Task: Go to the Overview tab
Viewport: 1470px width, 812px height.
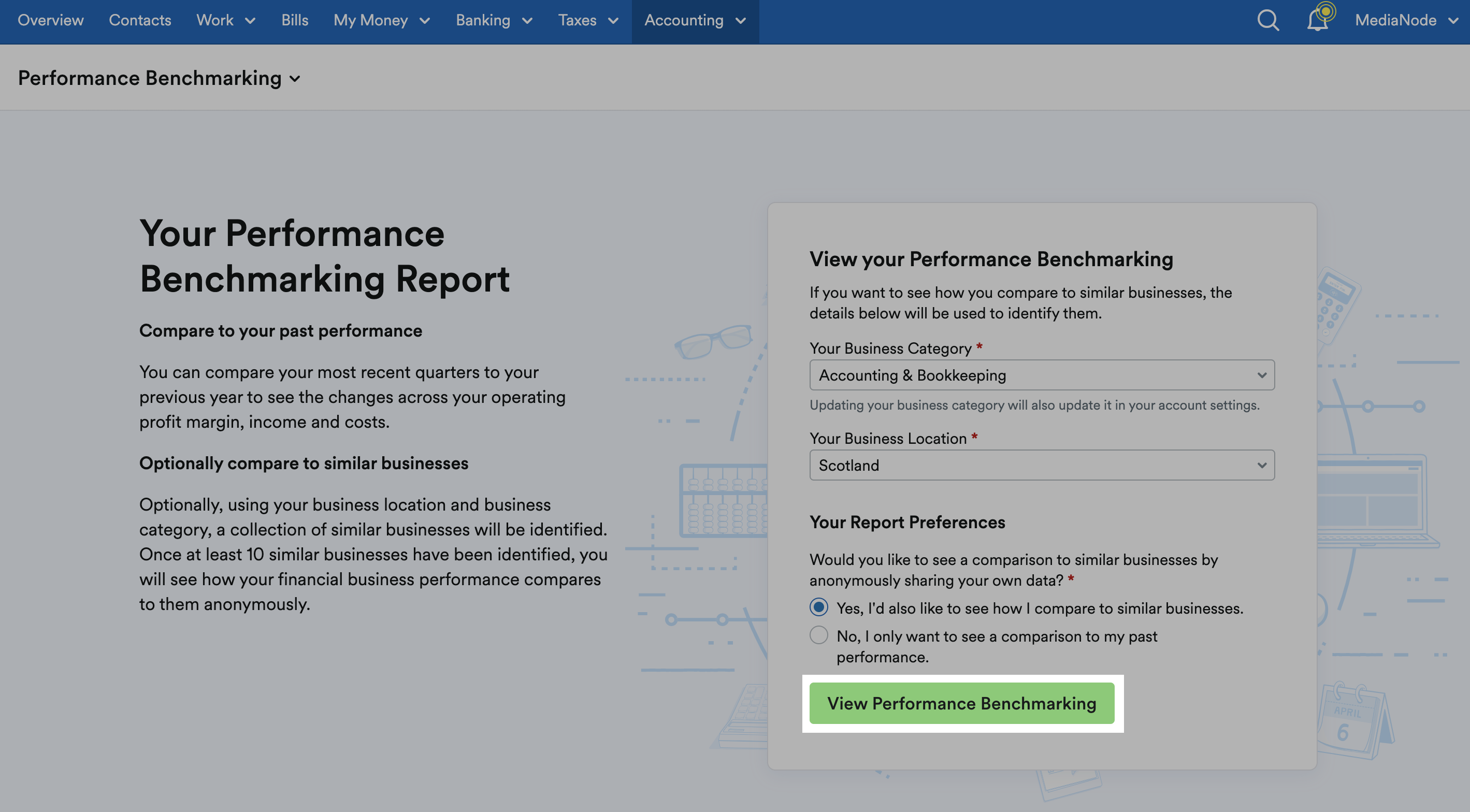Action: coord(51,21)
